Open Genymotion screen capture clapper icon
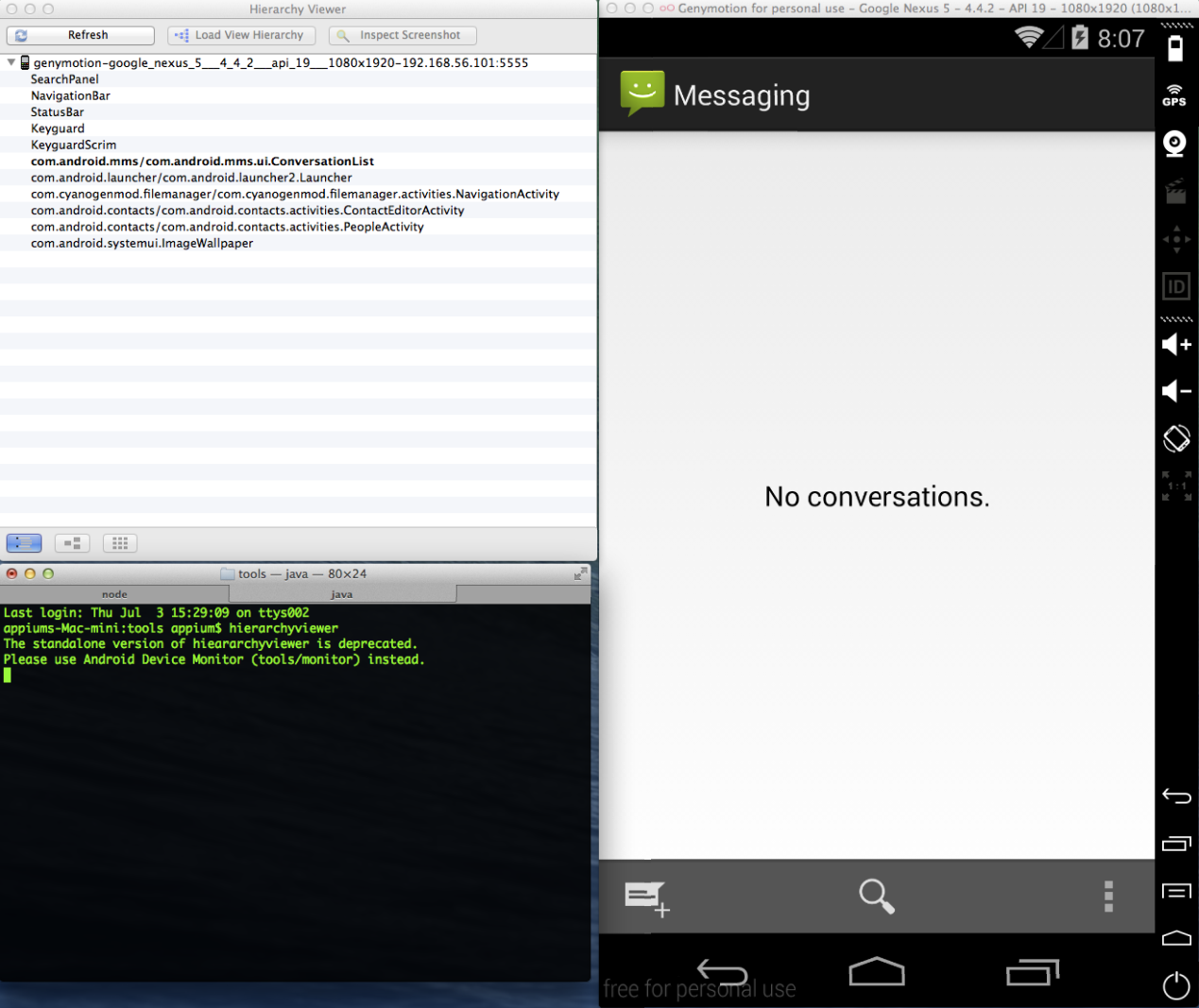The width and height of the screenshot is (1199, 1008). (x=1175, y=192)
